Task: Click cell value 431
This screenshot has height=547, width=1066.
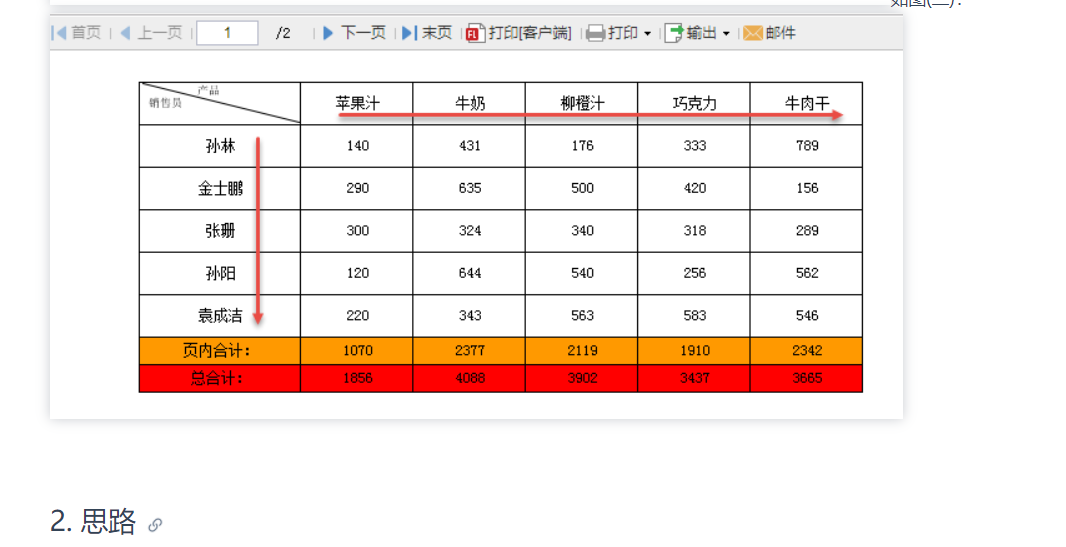Action: (x=470, y=145)
